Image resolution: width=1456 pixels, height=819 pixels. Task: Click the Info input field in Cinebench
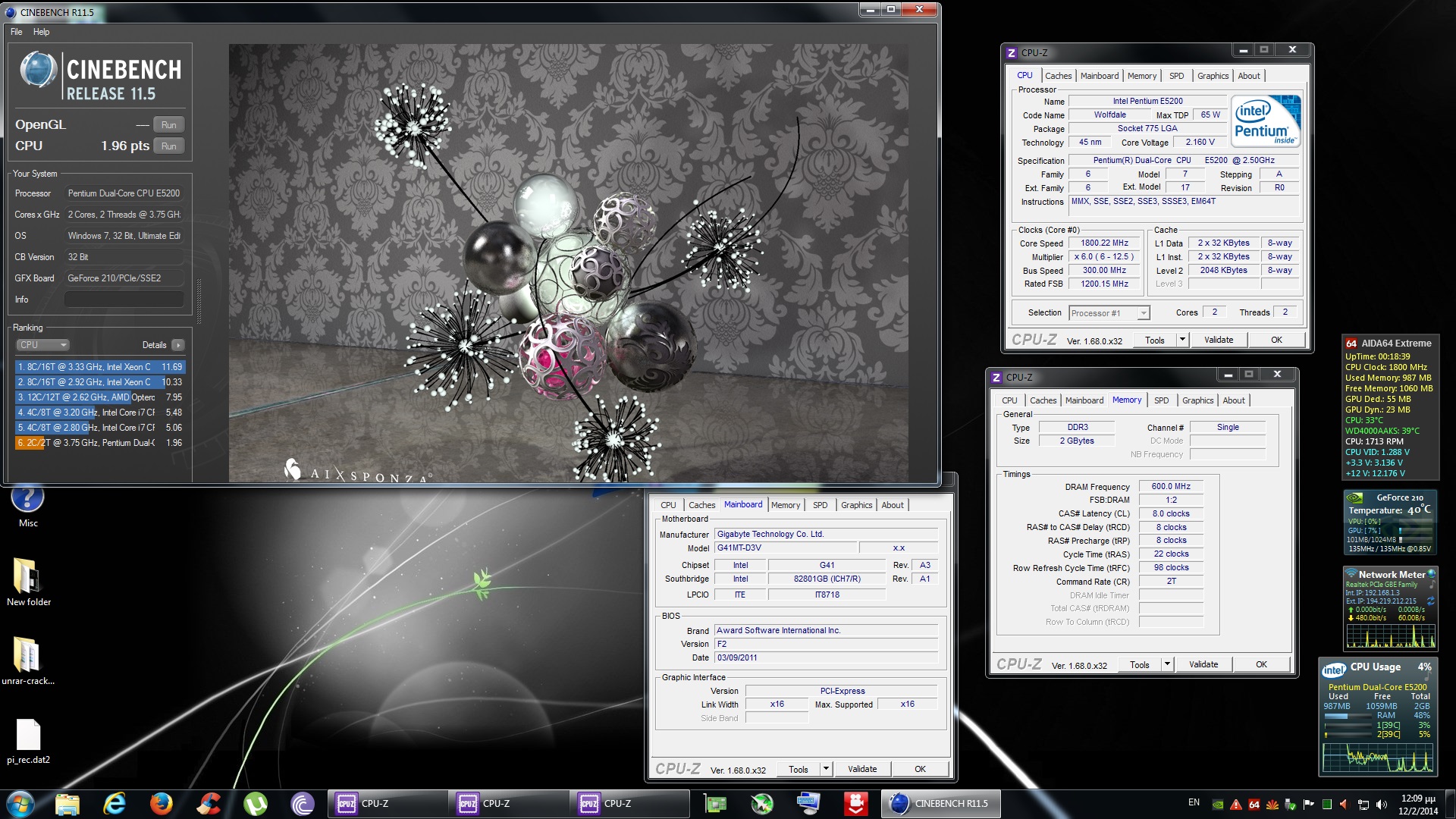124,300
